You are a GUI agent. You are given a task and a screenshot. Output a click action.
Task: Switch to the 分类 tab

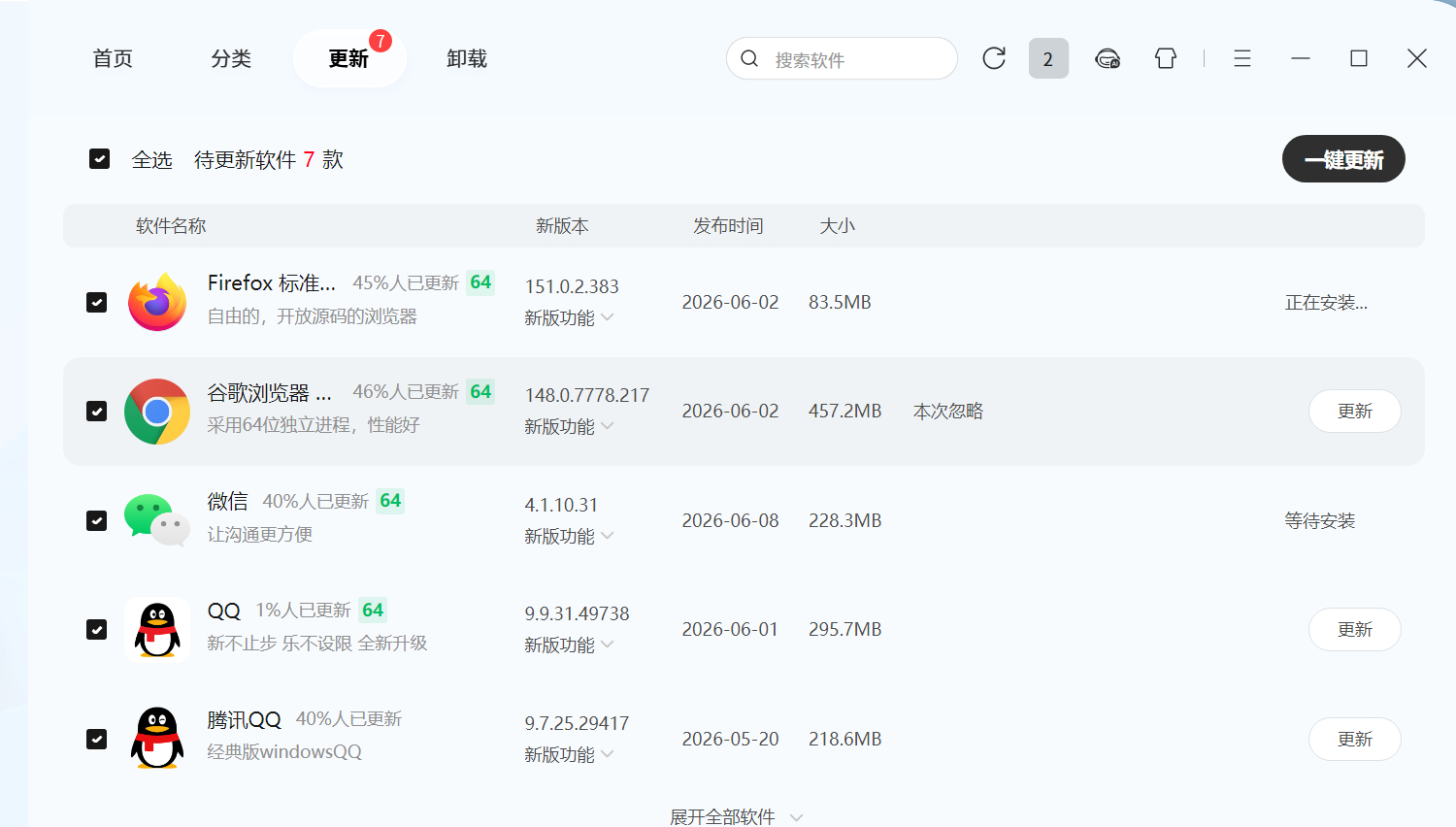tap(231, 58)
